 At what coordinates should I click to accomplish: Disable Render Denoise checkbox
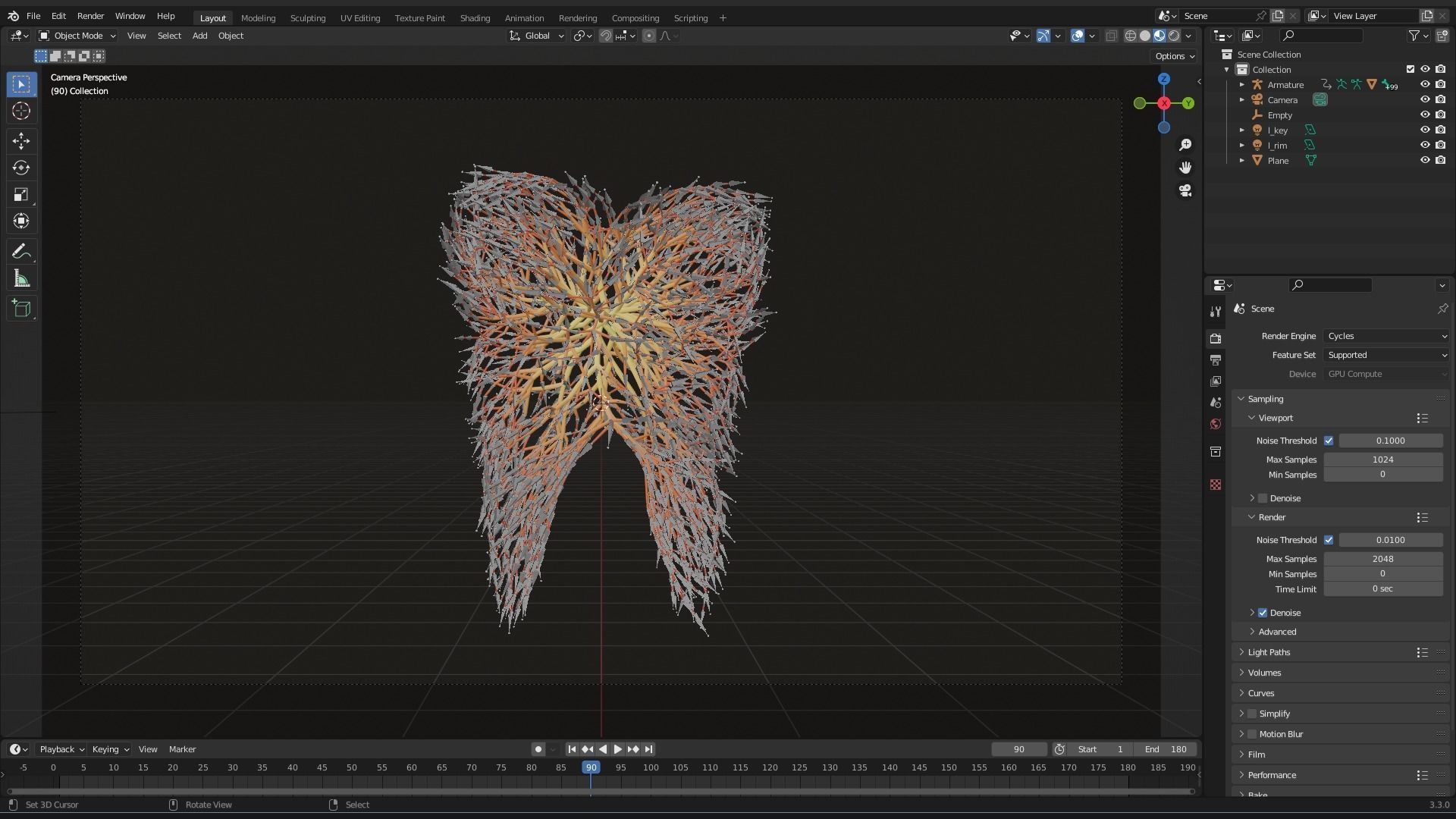pyautogui.click(x=1263, y=613)
